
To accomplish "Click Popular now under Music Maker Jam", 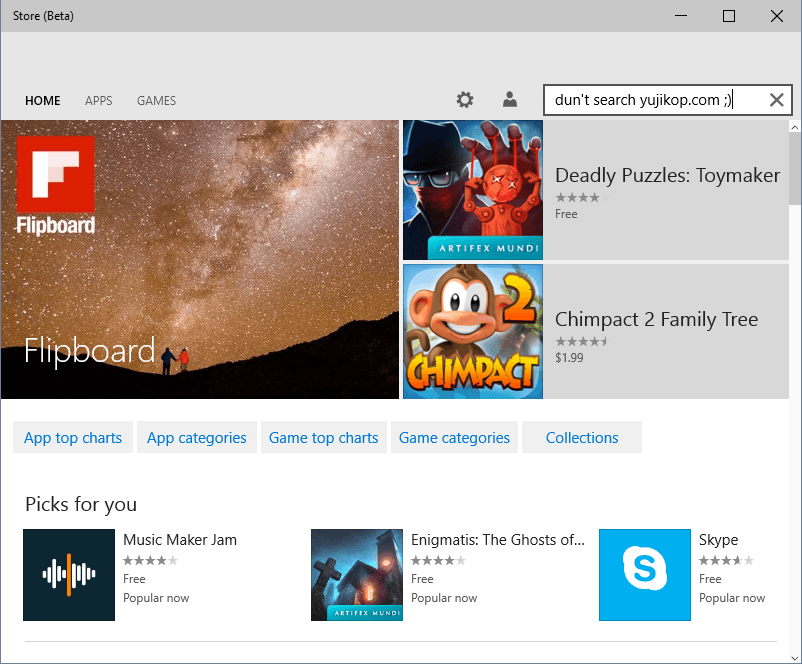I will (x=156, y=598).
